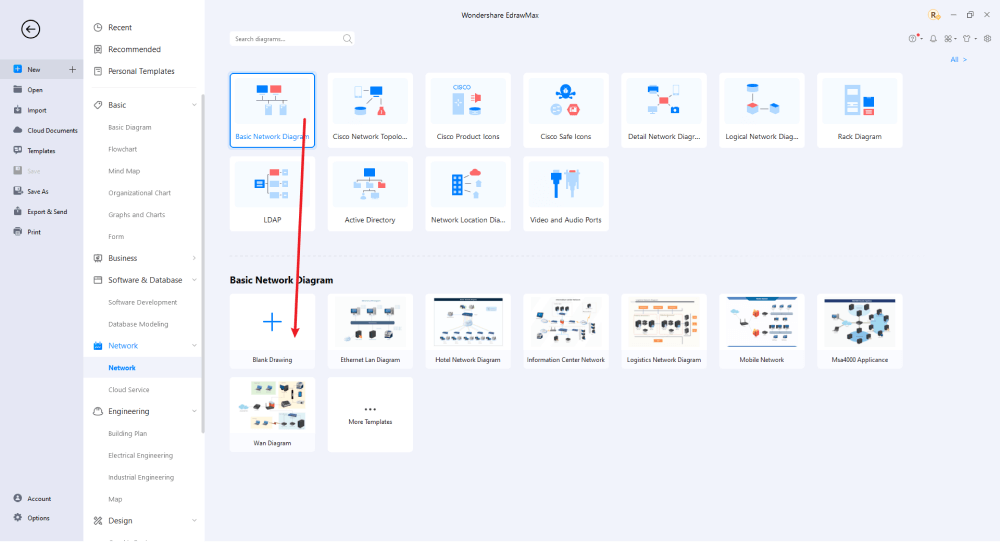Screen dimensions: 1000x542
Task: Select Organizational Chart category
Action: pos(139,193)
